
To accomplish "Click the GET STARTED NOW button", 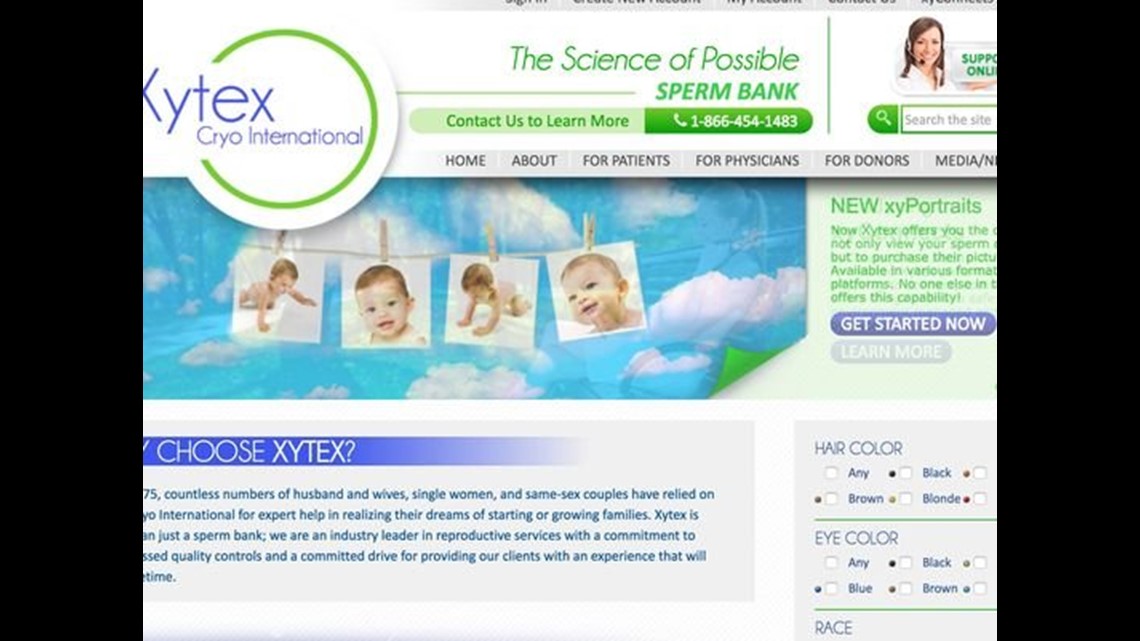I will [913, 324].
